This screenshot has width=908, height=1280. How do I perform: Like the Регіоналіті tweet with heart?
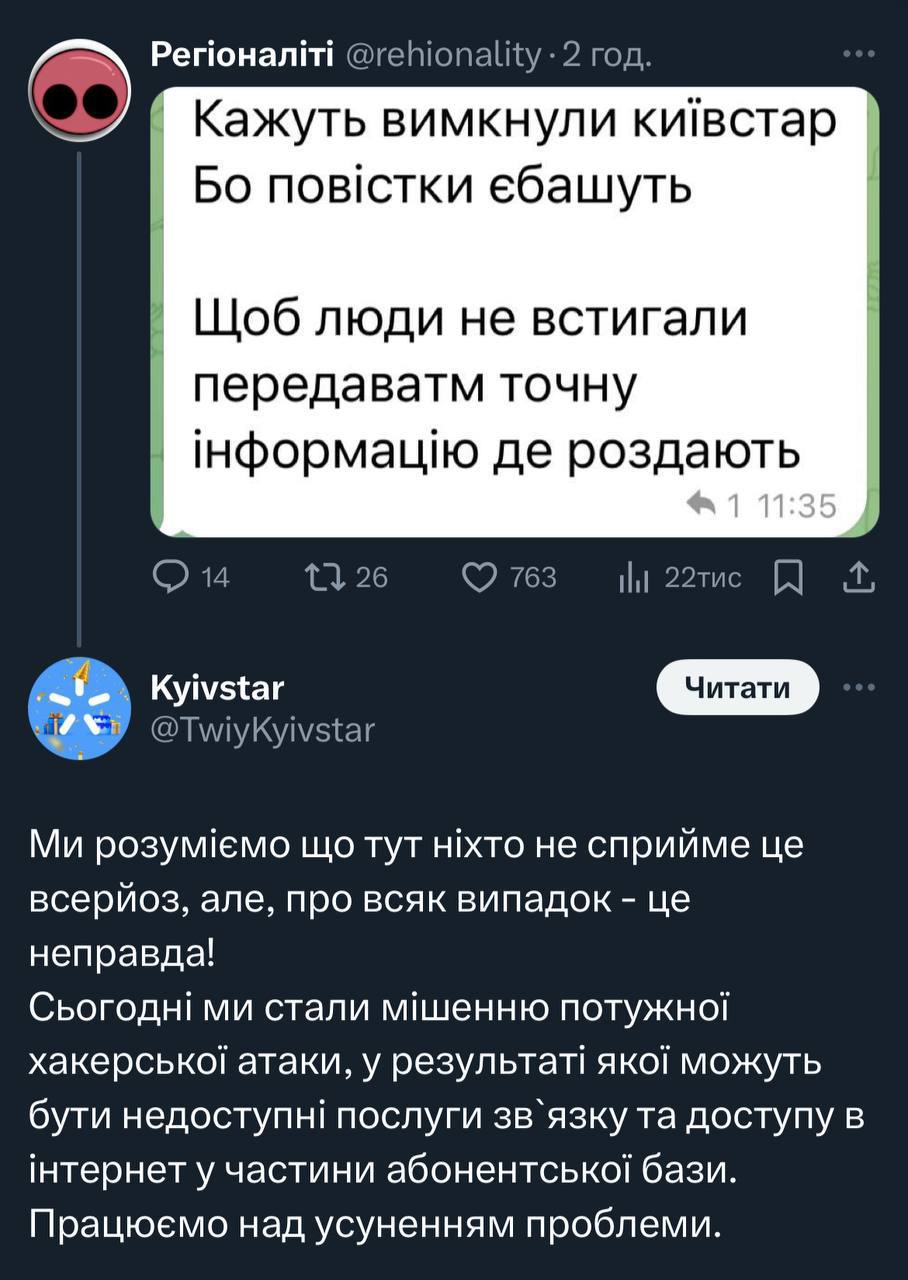[x=481, y=577]
